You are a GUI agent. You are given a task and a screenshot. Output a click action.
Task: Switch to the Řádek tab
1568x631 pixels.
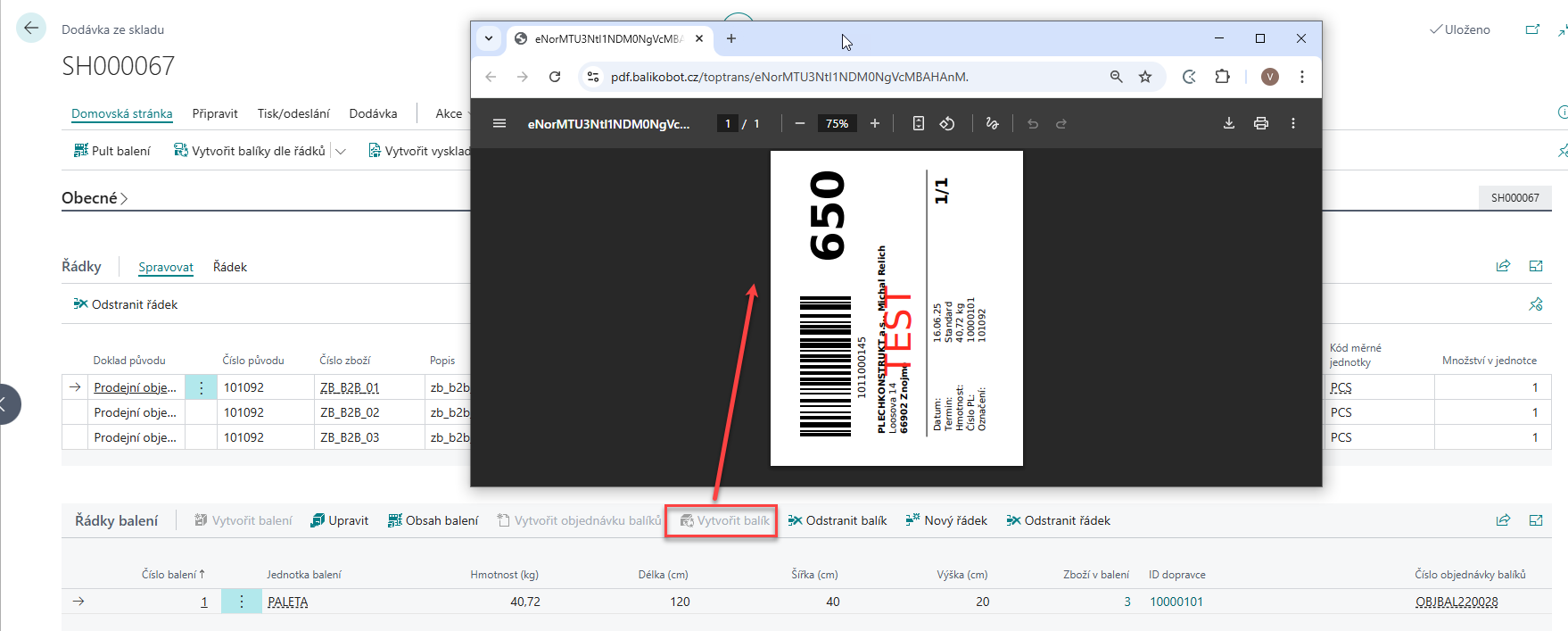click(x=230, y=267)
